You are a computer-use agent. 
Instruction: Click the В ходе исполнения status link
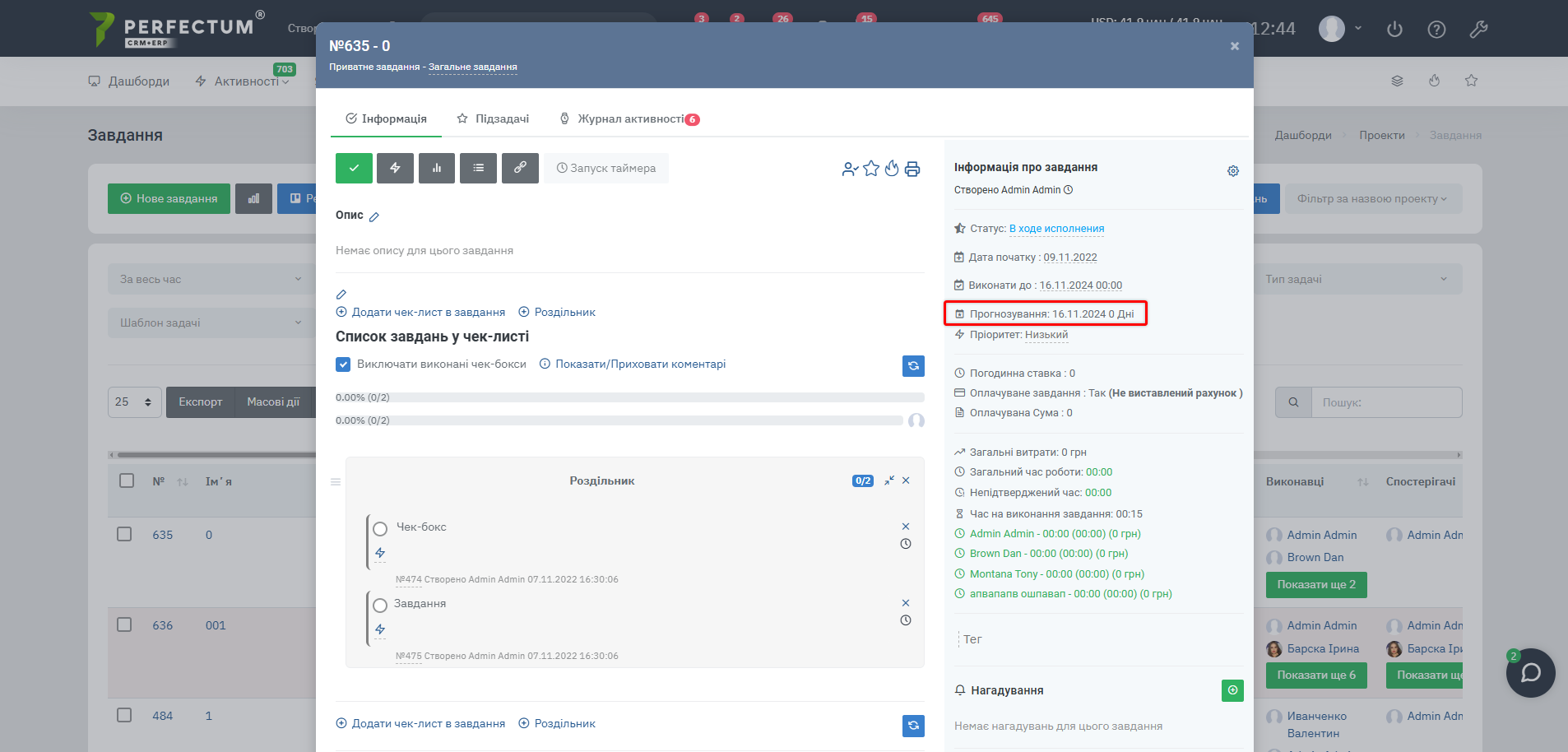coord(1056,229)
